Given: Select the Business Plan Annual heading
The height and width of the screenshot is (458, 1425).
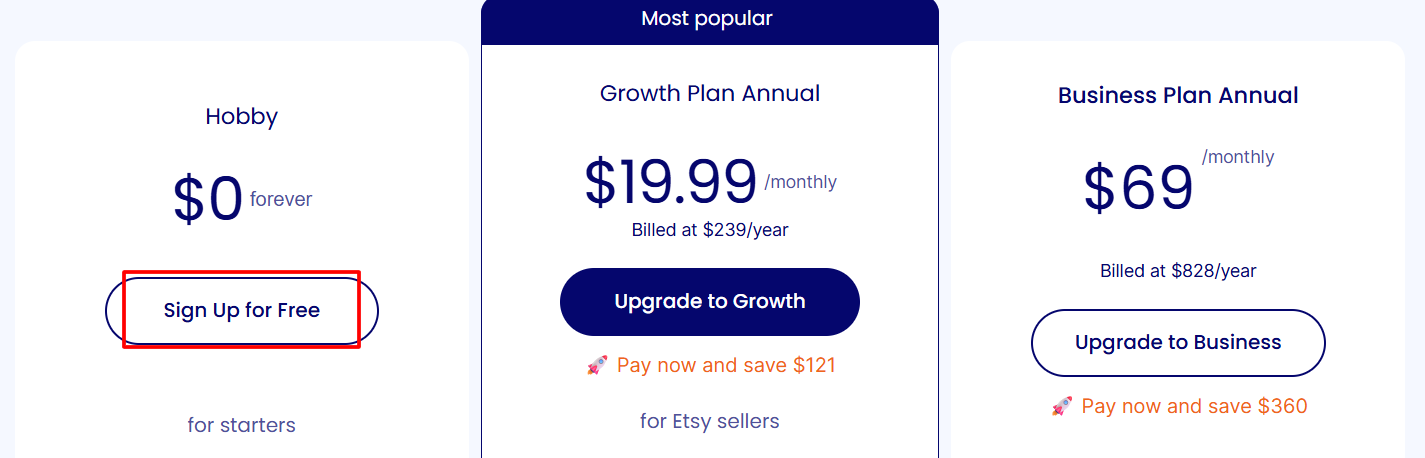Looking at the screenshot, I should tap(1178, 96).
